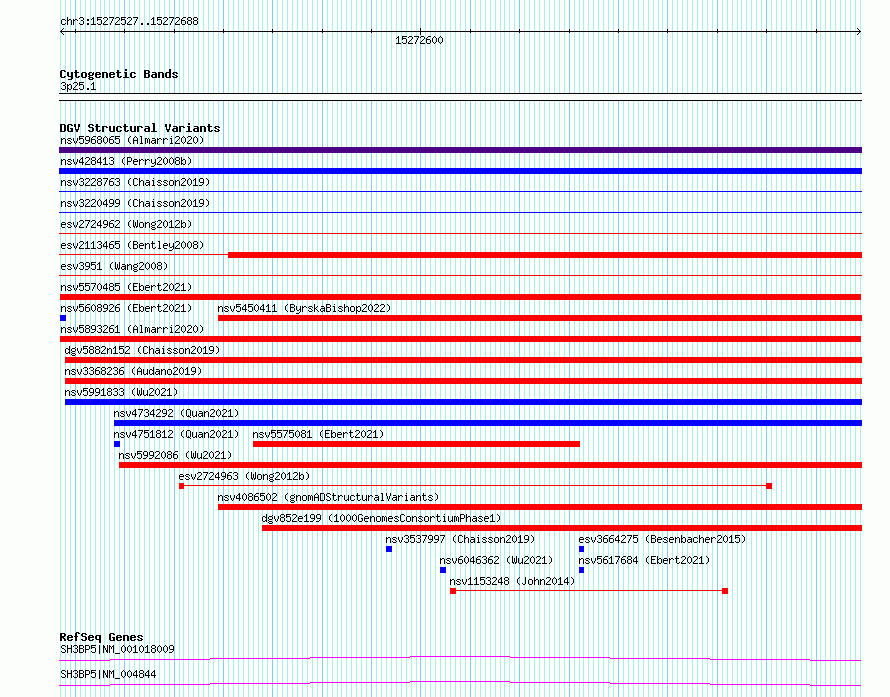Click the ruler's left arrowhead
890x697 pixels.
pyautogui.click(x=62, y=32)
